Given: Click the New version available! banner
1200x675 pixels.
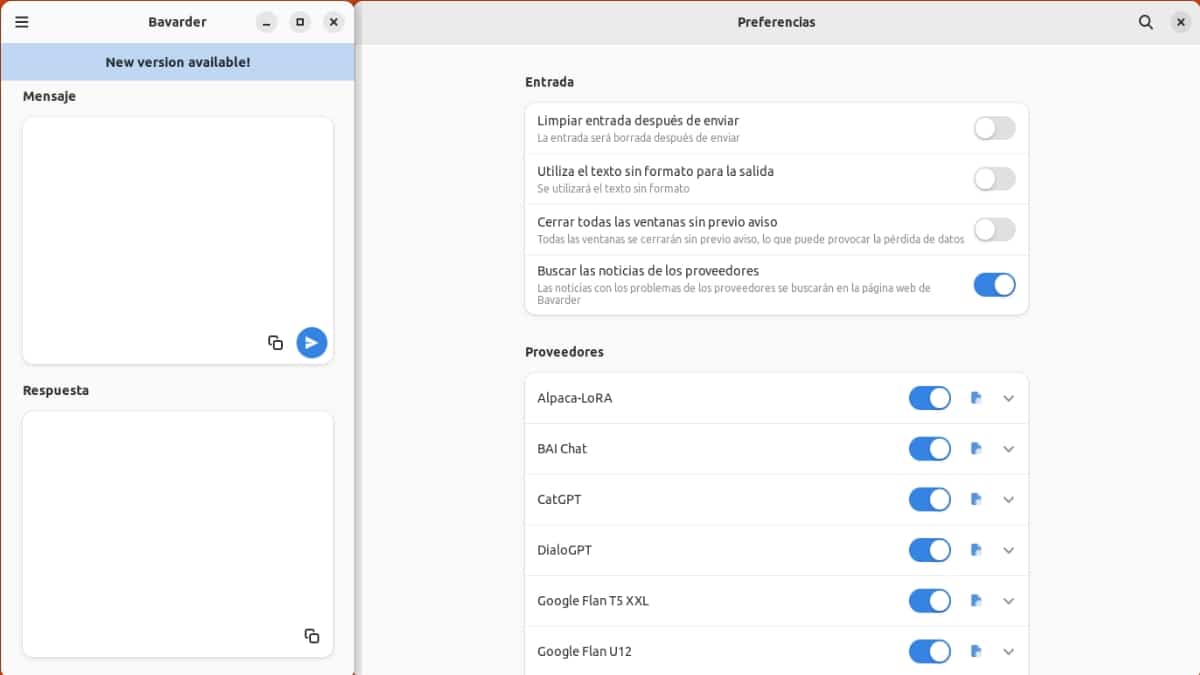Looking at the screenshot, I should tap(178, 62).
